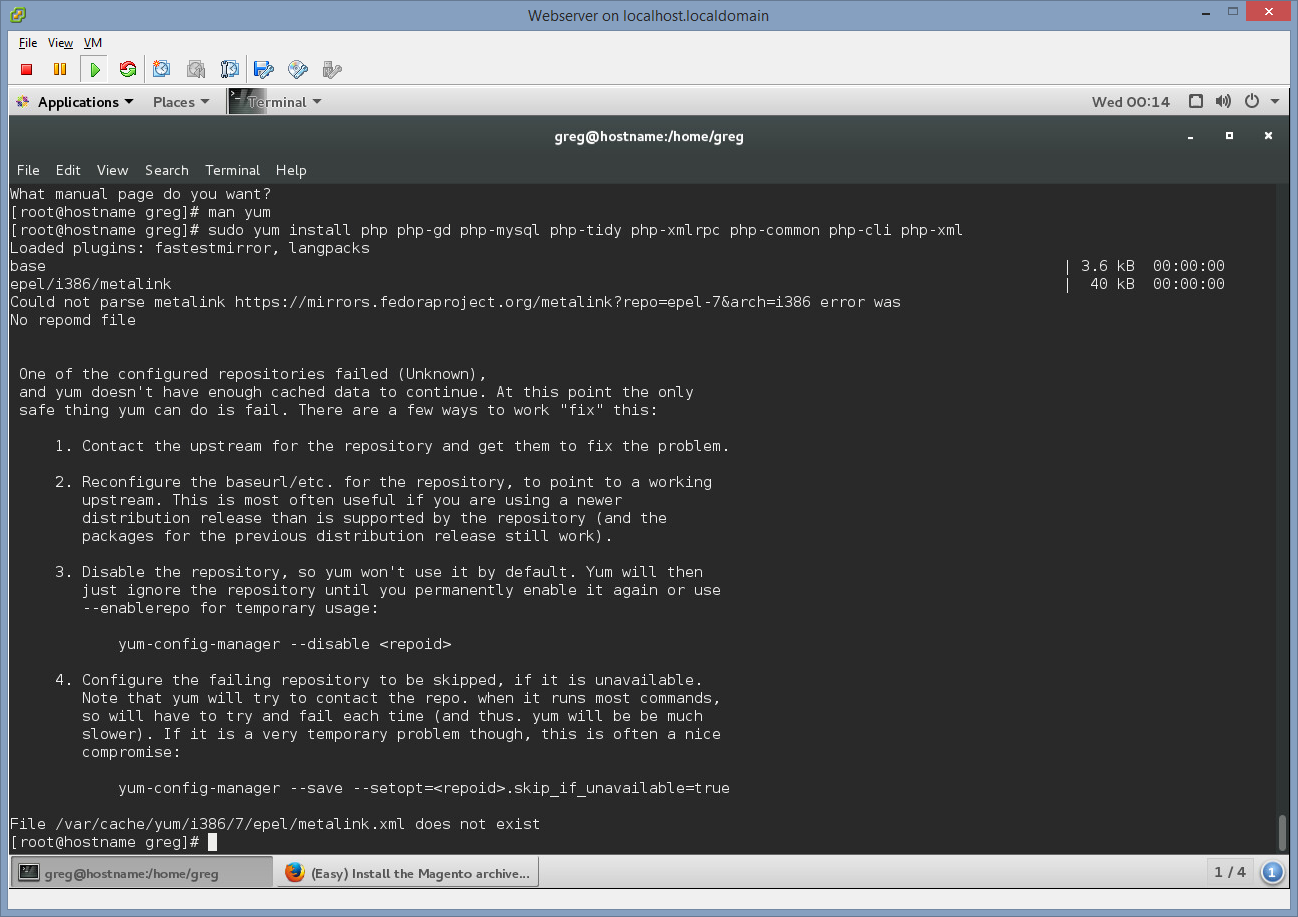Click the 'epel/i386/metalink' line
Viewport: 1298px width, 917px height.
(91, 284)
